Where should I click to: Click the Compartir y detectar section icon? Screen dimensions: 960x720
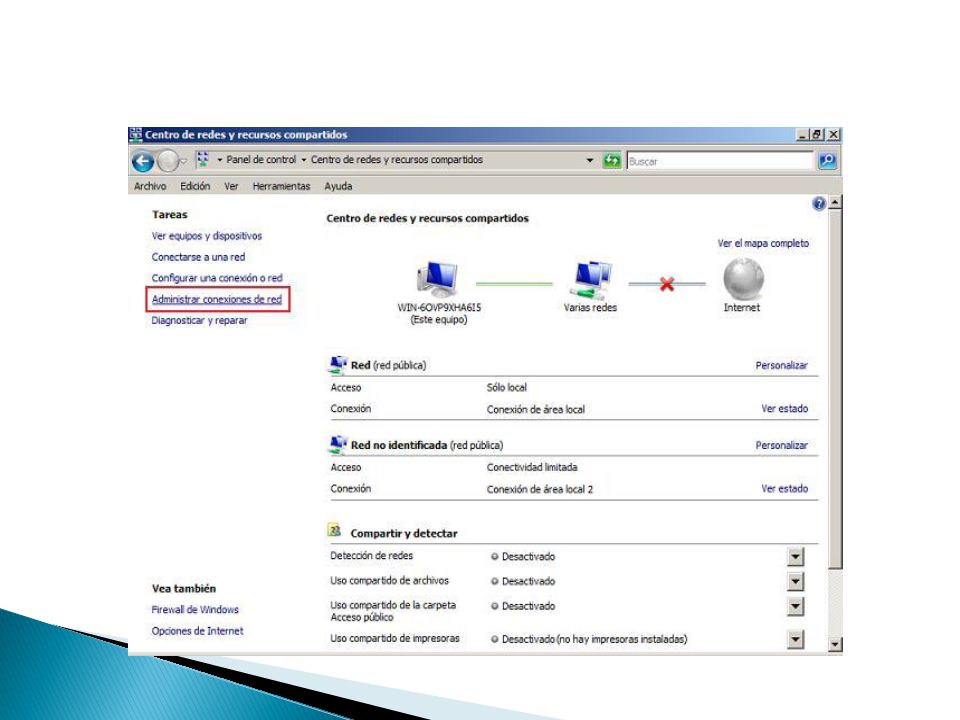click(334, 530)
